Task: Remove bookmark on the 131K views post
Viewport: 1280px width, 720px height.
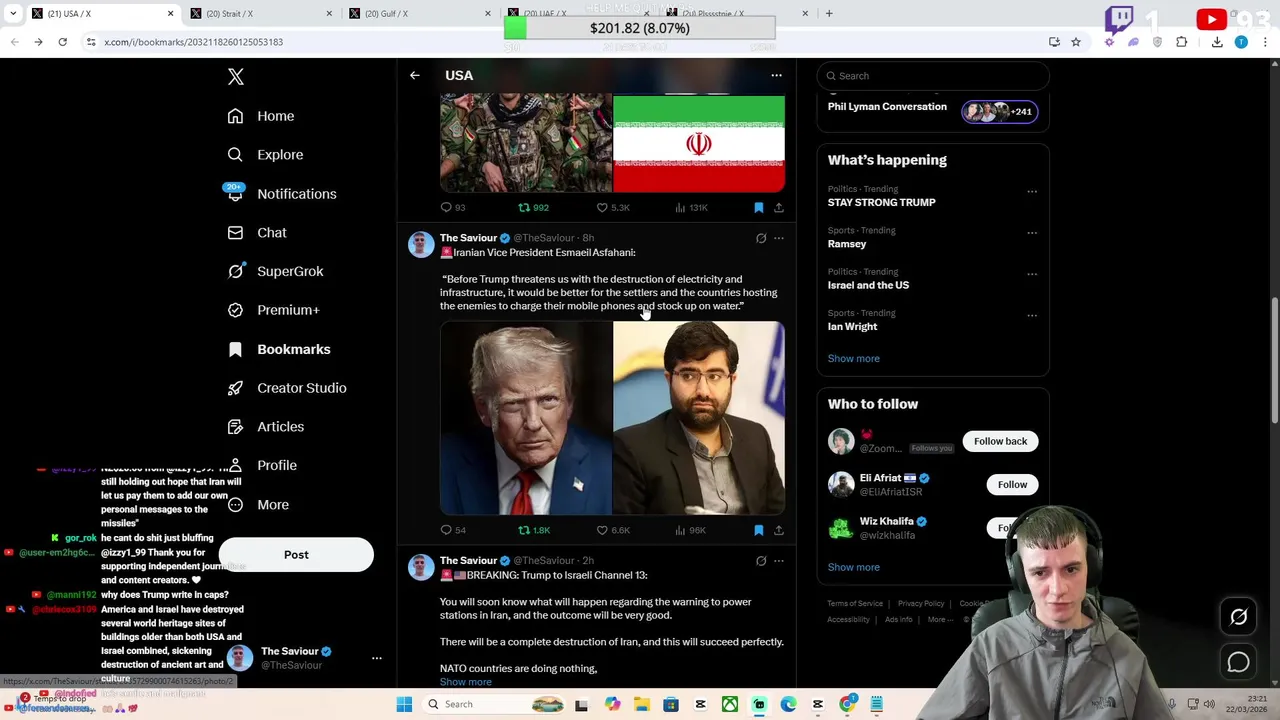Action: click(x=759, y=208)
